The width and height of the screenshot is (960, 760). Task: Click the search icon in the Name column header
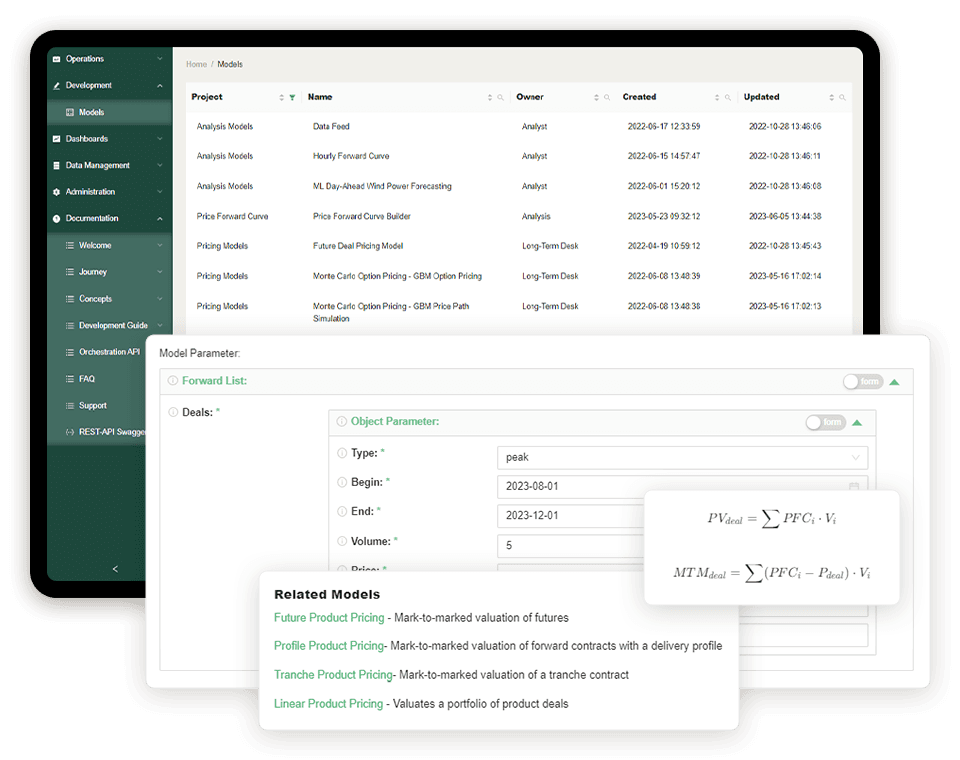tap(500, 97)
